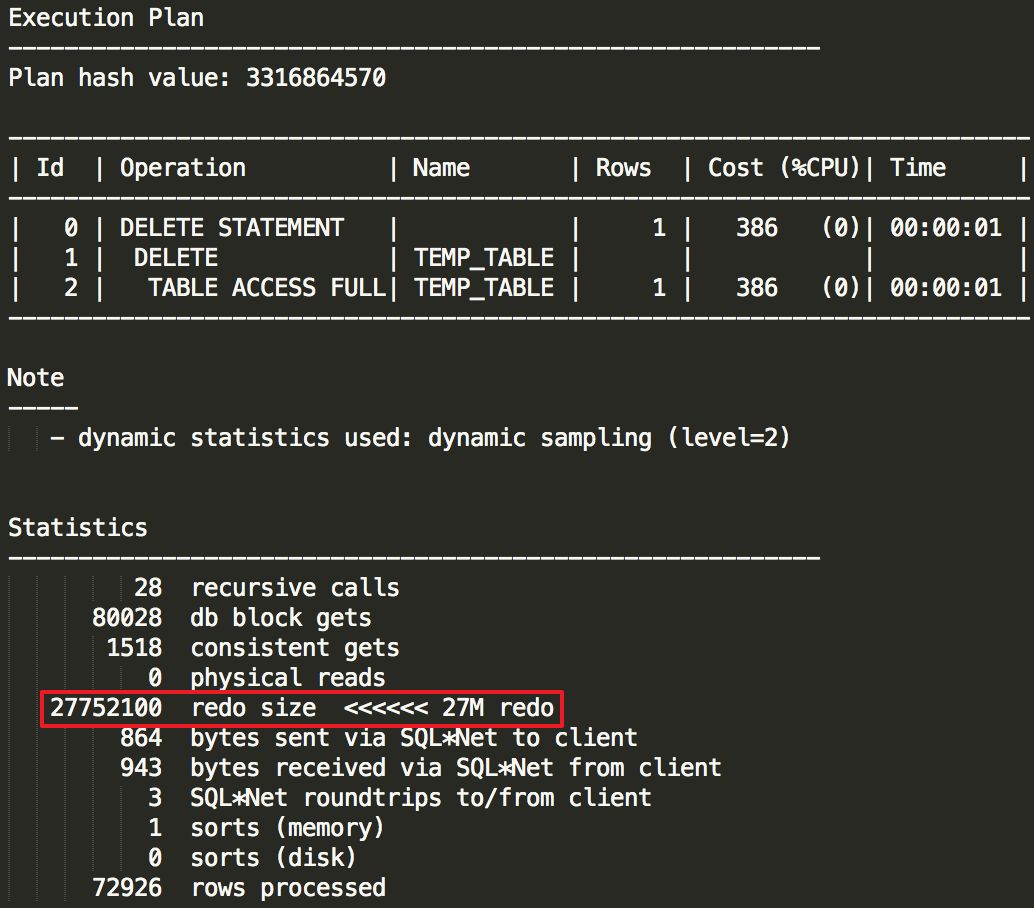The height and width of the screenshot is (908, 1034).
Task: Click the "rows processed" value 72926
Action: (126, 888)
